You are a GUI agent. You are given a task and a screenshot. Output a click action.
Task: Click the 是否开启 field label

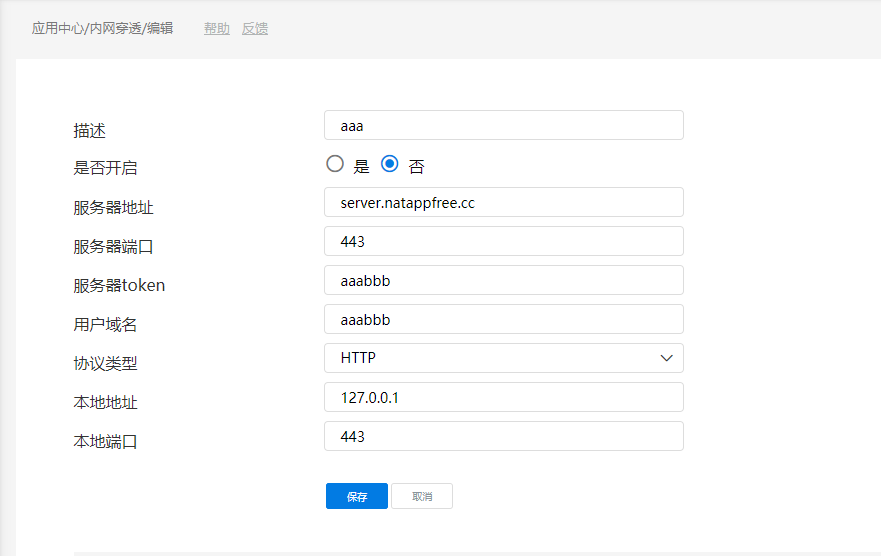pyautogui.click(x=105, y=168)
